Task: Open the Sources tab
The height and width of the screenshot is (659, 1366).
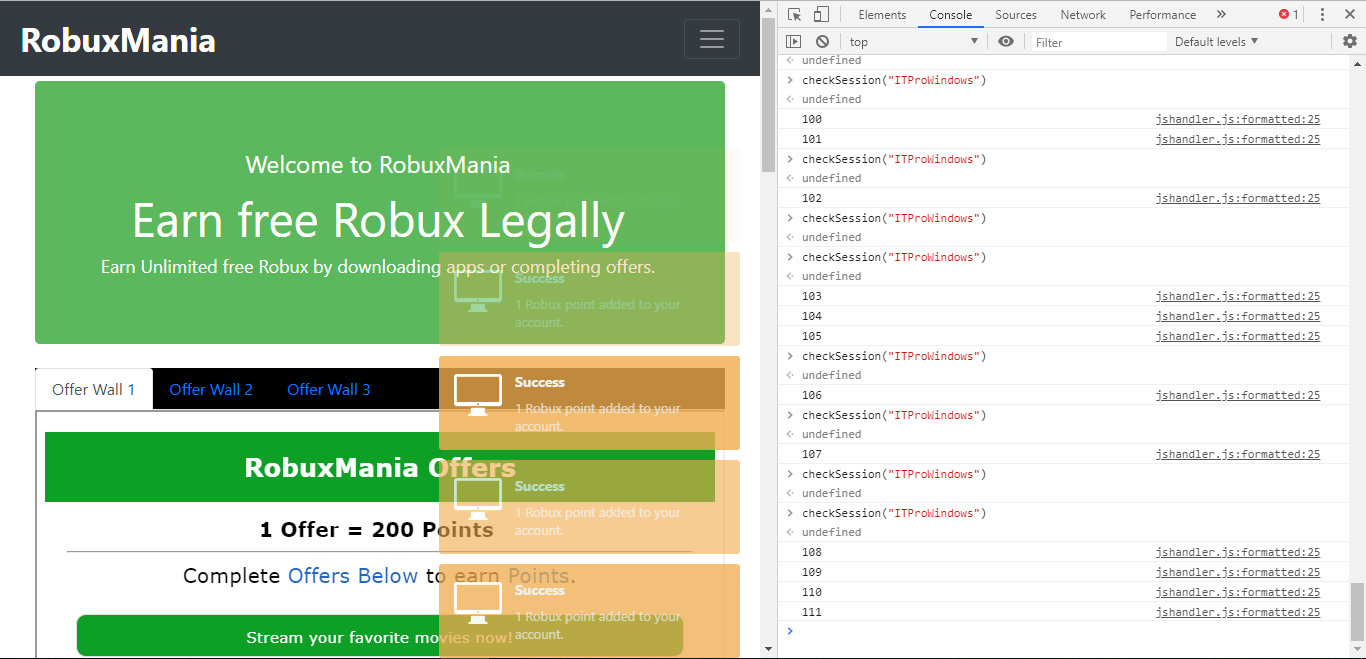Action: [1015, 15]
